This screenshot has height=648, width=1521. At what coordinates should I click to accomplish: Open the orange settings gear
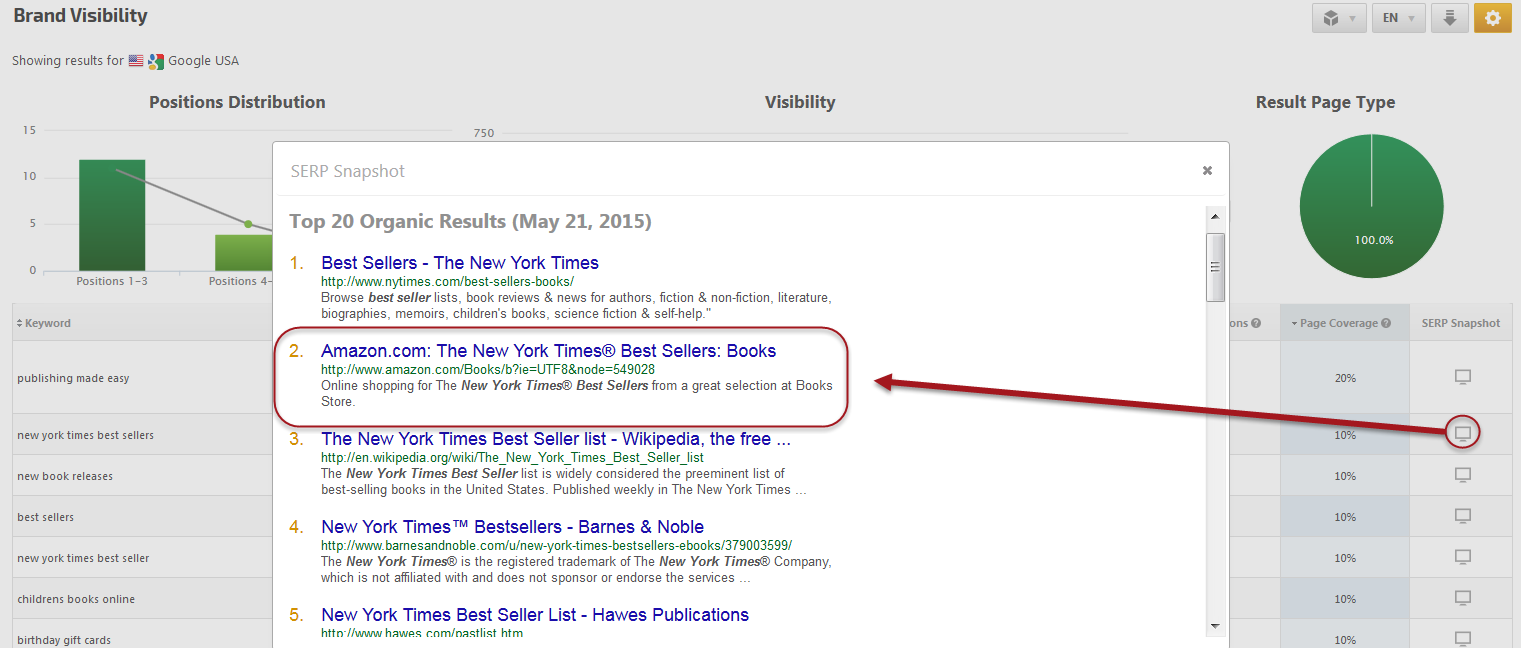coord(1492,18)
